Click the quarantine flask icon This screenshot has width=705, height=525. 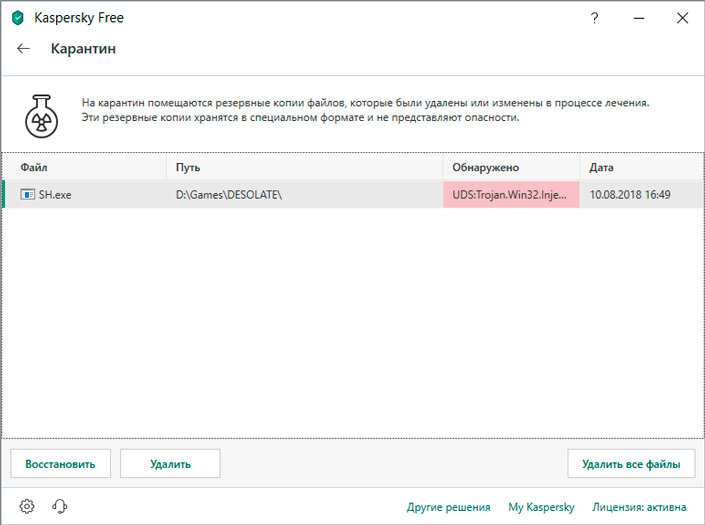(x=41, y=116)
